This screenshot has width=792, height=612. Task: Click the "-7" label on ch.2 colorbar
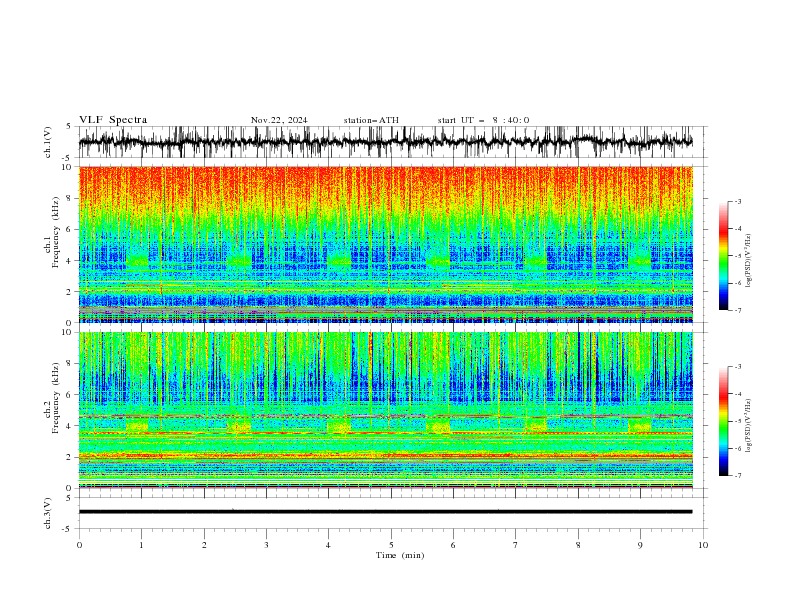click(x=737, y=476)
